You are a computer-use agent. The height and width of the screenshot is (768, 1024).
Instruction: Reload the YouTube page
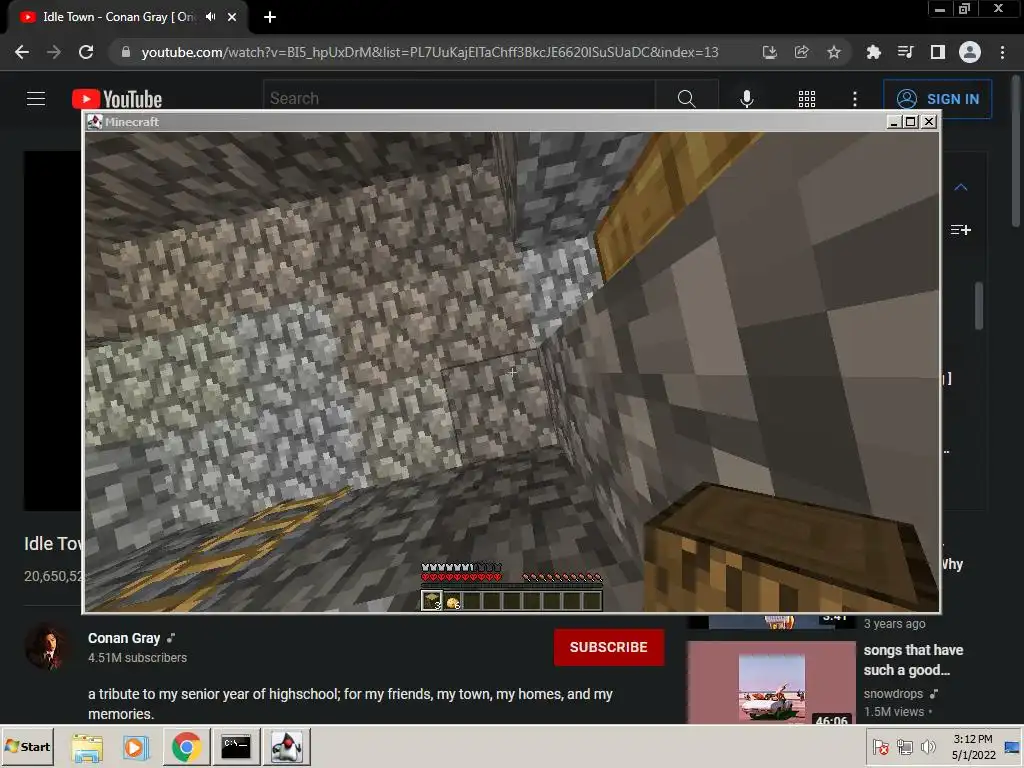pyautogui.click(x=86, y=52)
